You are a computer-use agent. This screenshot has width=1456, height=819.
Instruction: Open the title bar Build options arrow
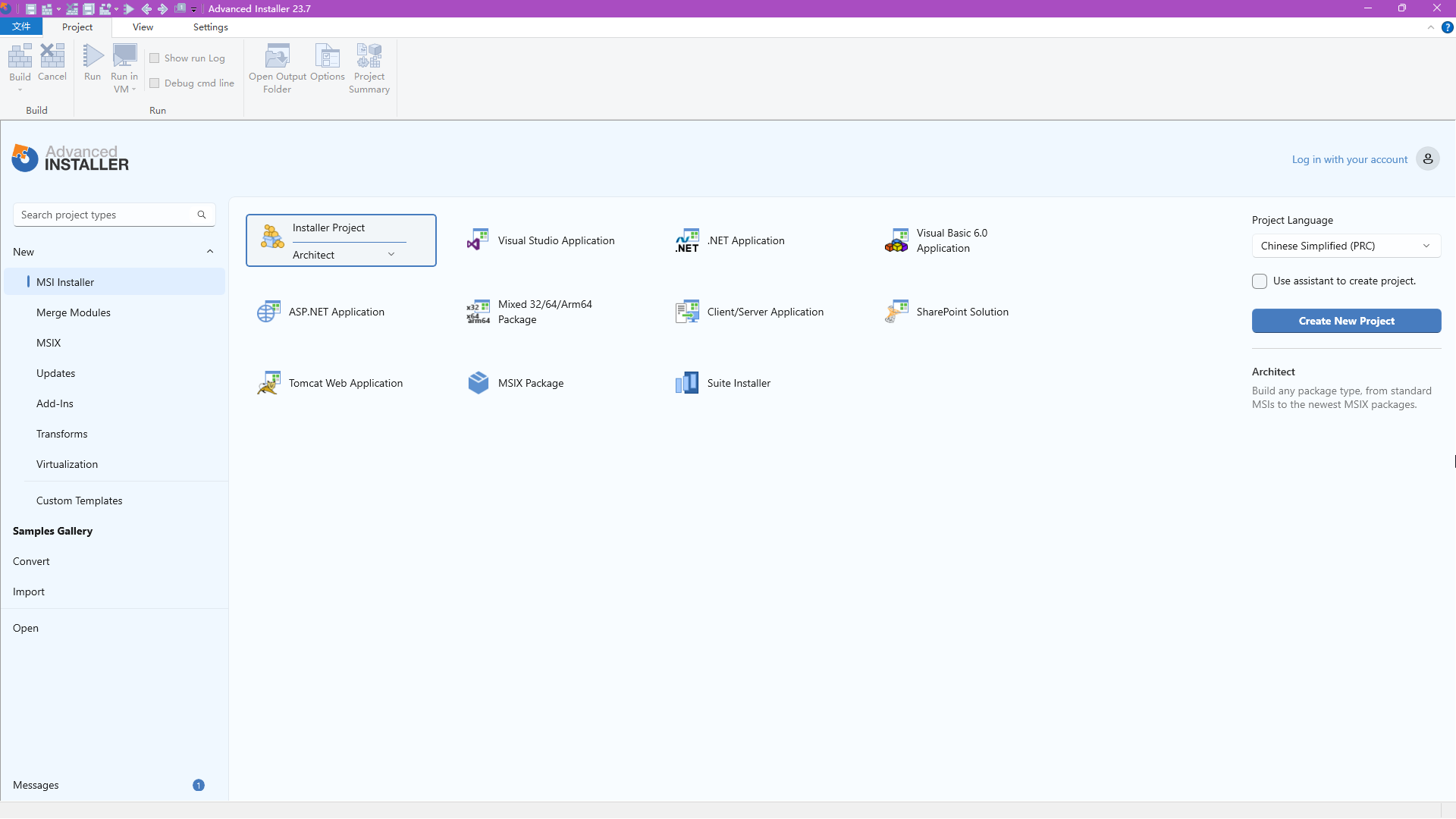(58, 9)
